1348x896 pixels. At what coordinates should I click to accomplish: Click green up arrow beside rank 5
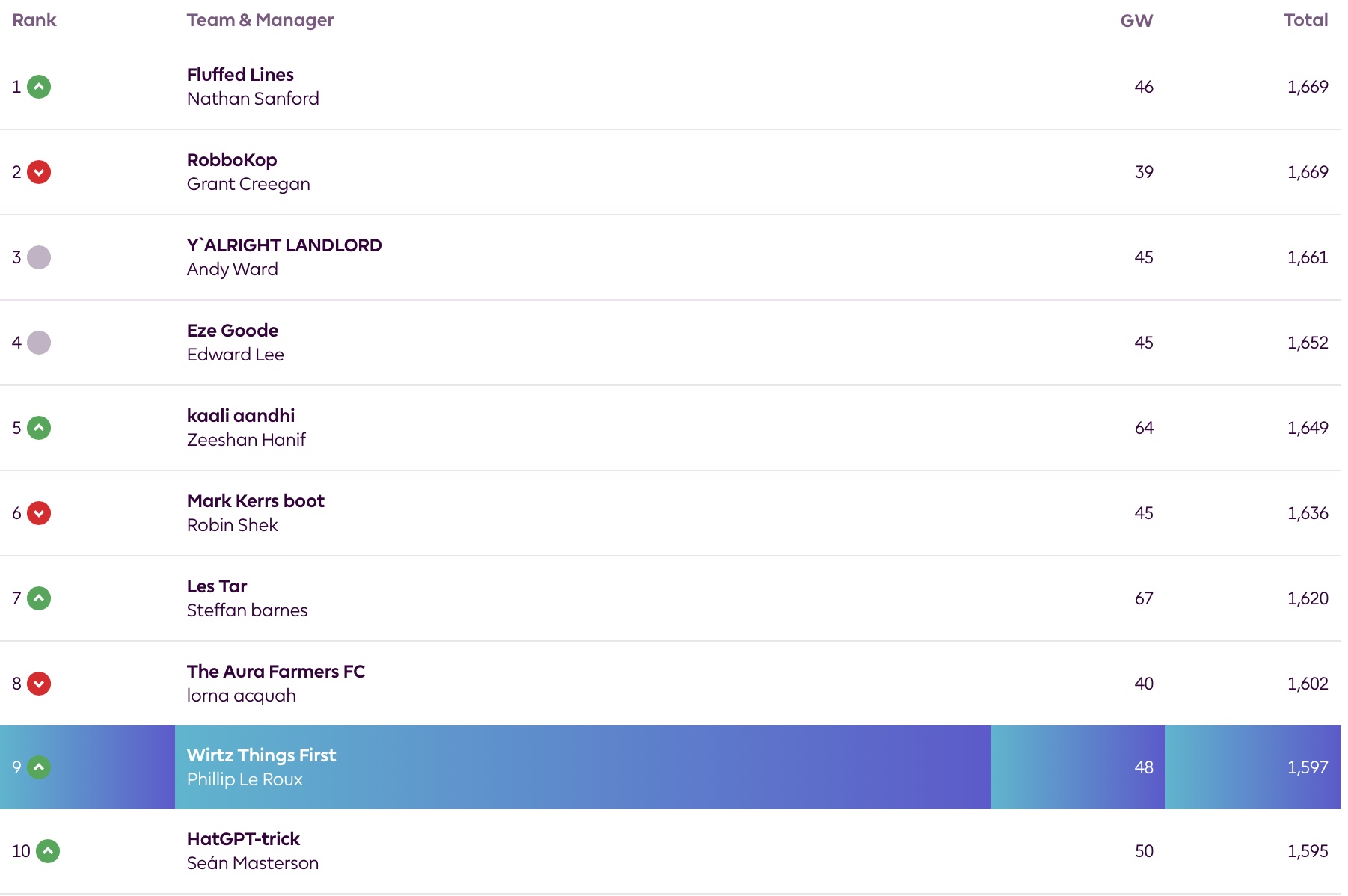point(39,428)
